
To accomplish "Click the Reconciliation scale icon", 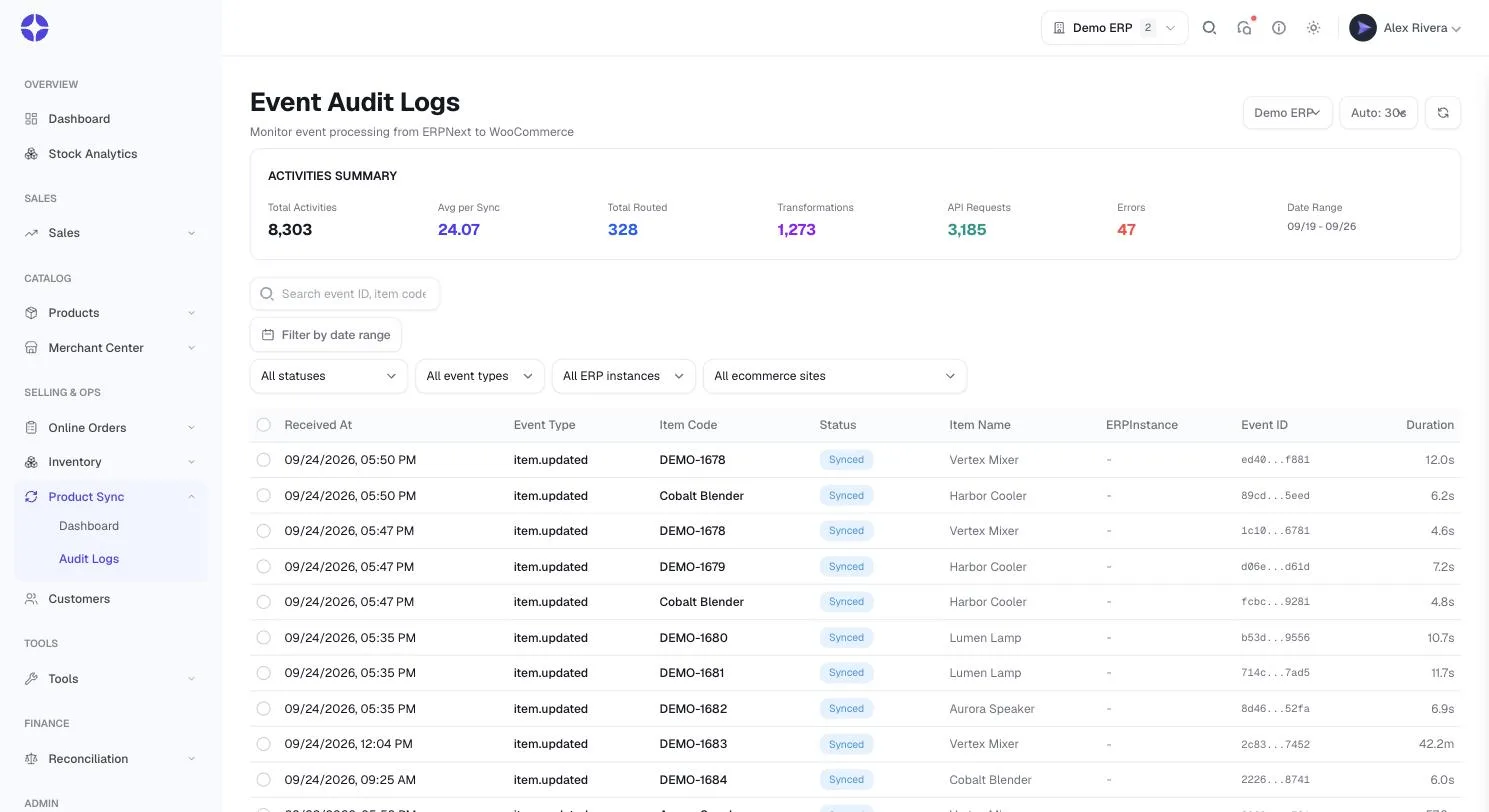I will click(x=31, y=759).
